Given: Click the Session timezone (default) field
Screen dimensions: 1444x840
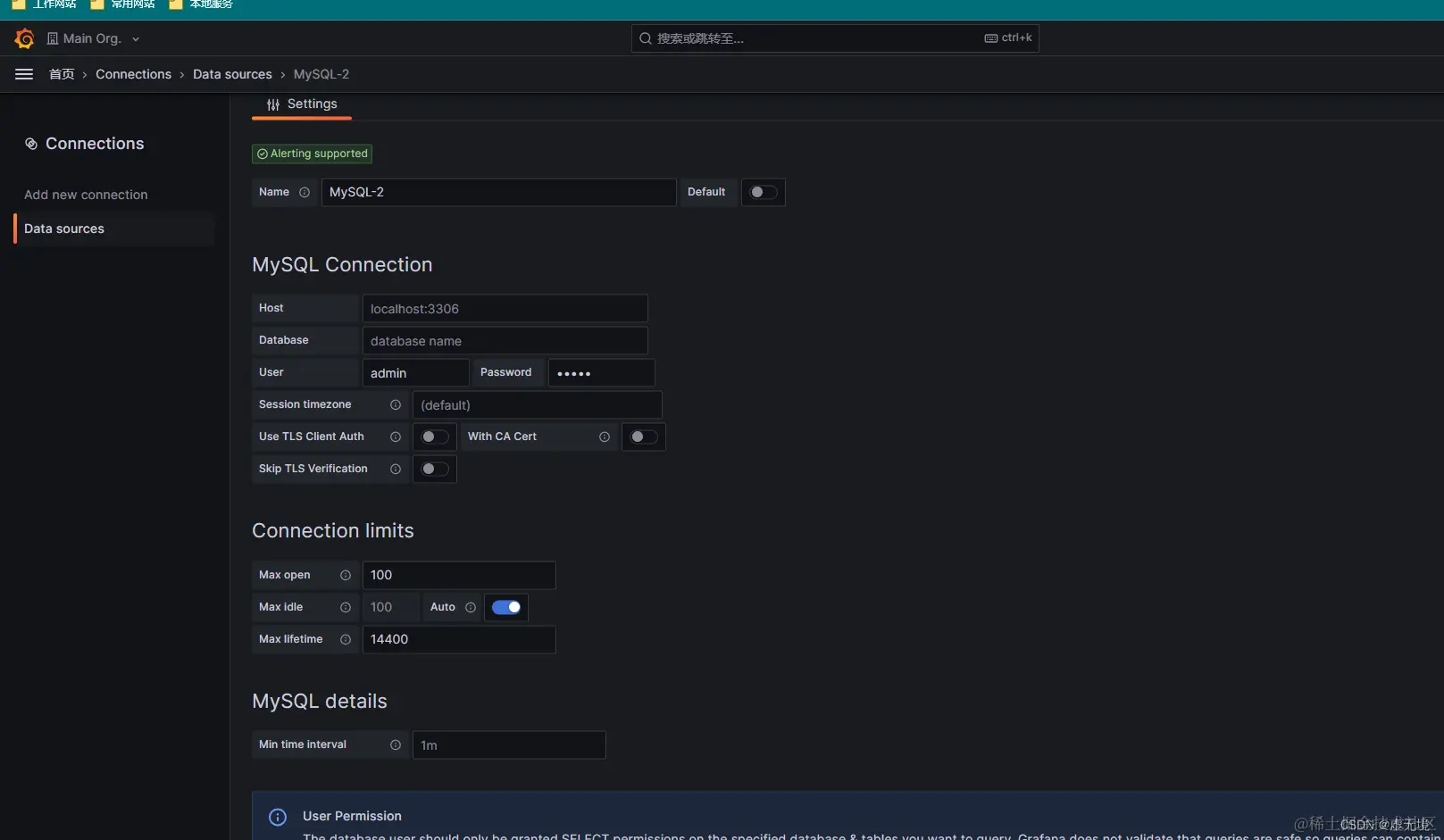Looking at the screenshot, I should pos(537,405).
